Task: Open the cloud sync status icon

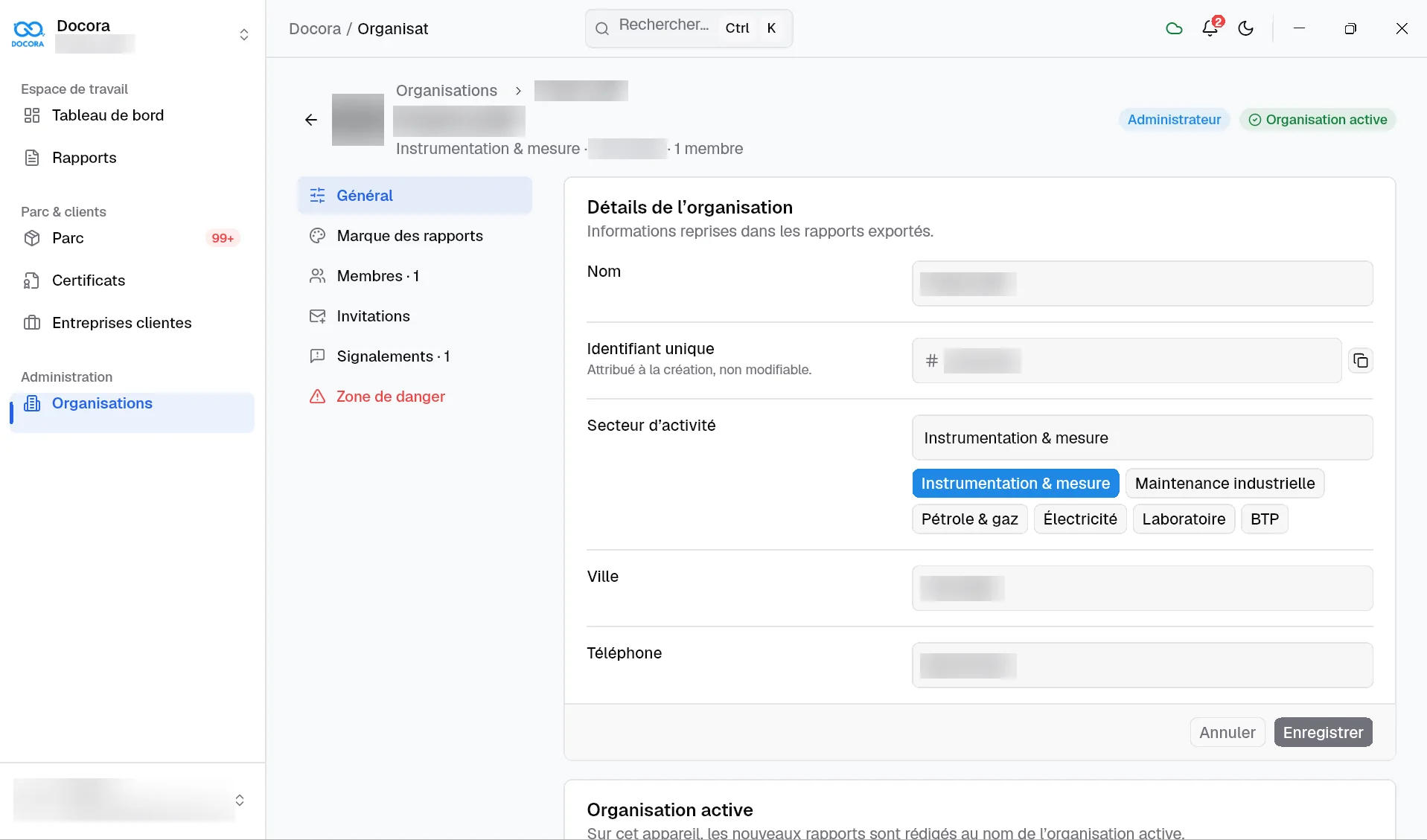Action: tap(1174, 29)
